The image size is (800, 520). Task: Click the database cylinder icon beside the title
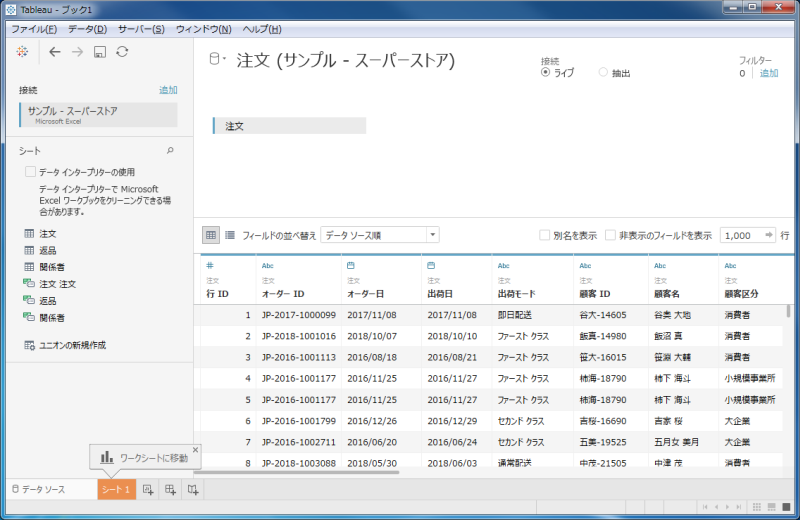[215, 59]
